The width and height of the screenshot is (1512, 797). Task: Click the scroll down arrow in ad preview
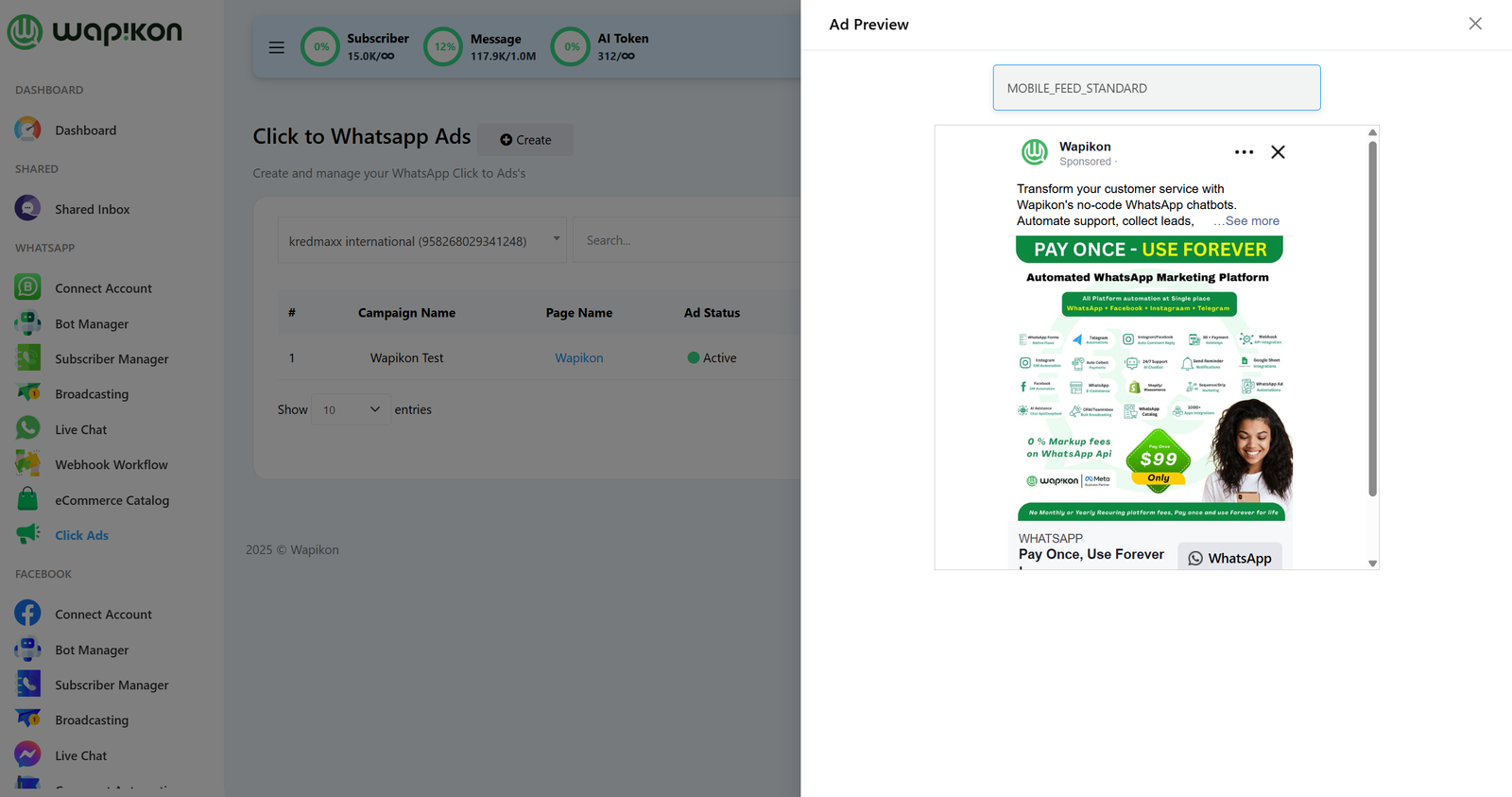(1372, 563)
